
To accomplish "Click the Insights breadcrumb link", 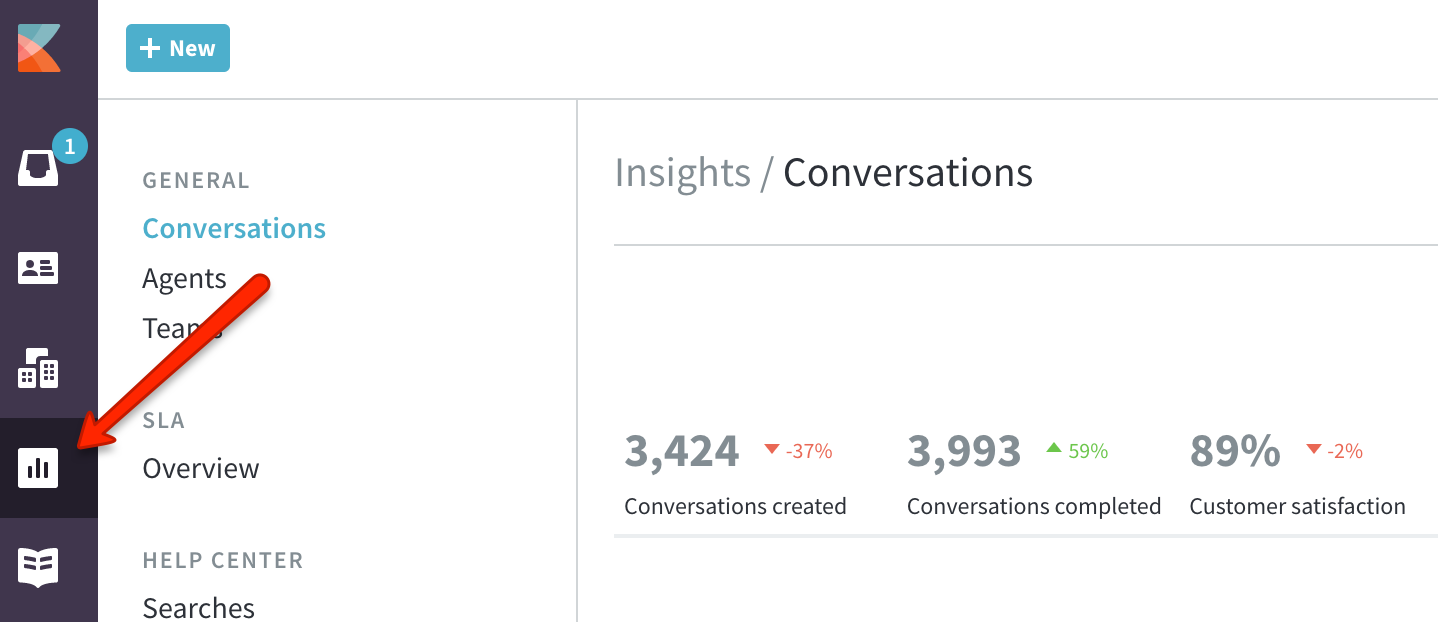I will pos(682,173).
